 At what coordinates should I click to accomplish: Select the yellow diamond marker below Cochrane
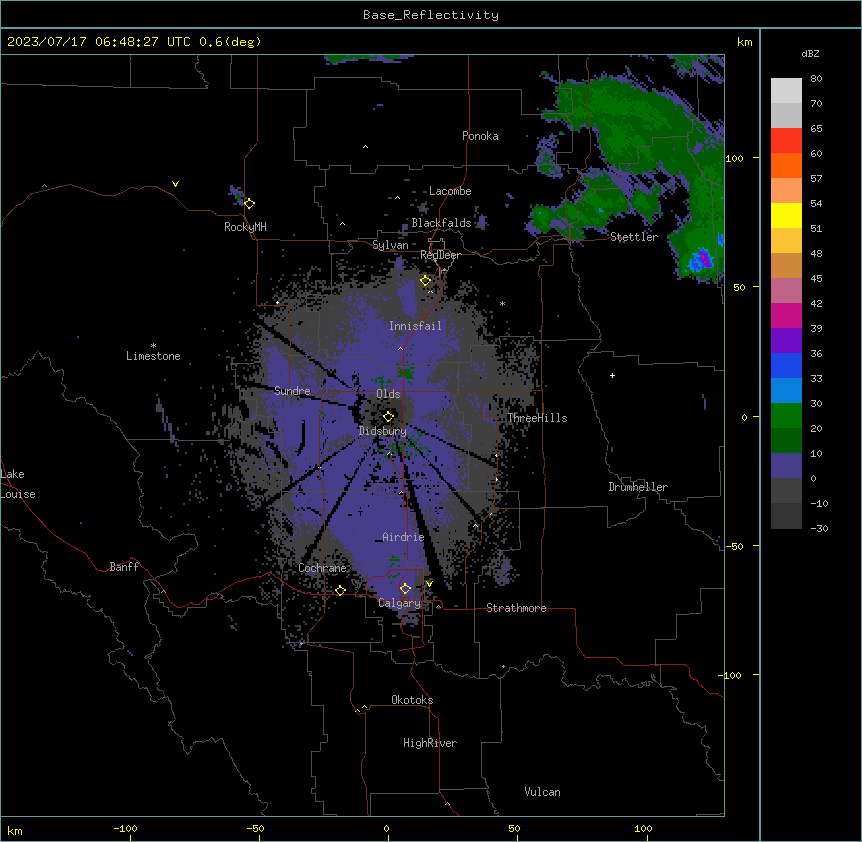[340, 591]
